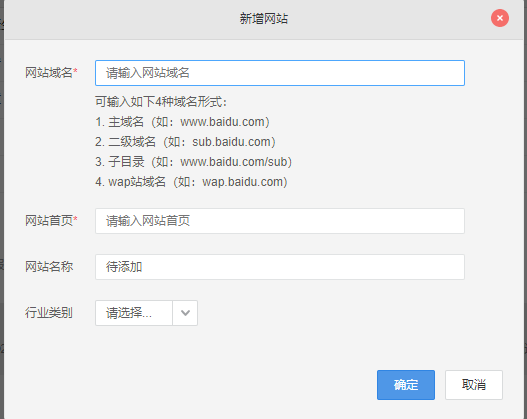The height and width of the screenshot is (419, 527).
Task: Click the wap站域名 wap.baidu.com example line
Action: click(x=191, y=182)
